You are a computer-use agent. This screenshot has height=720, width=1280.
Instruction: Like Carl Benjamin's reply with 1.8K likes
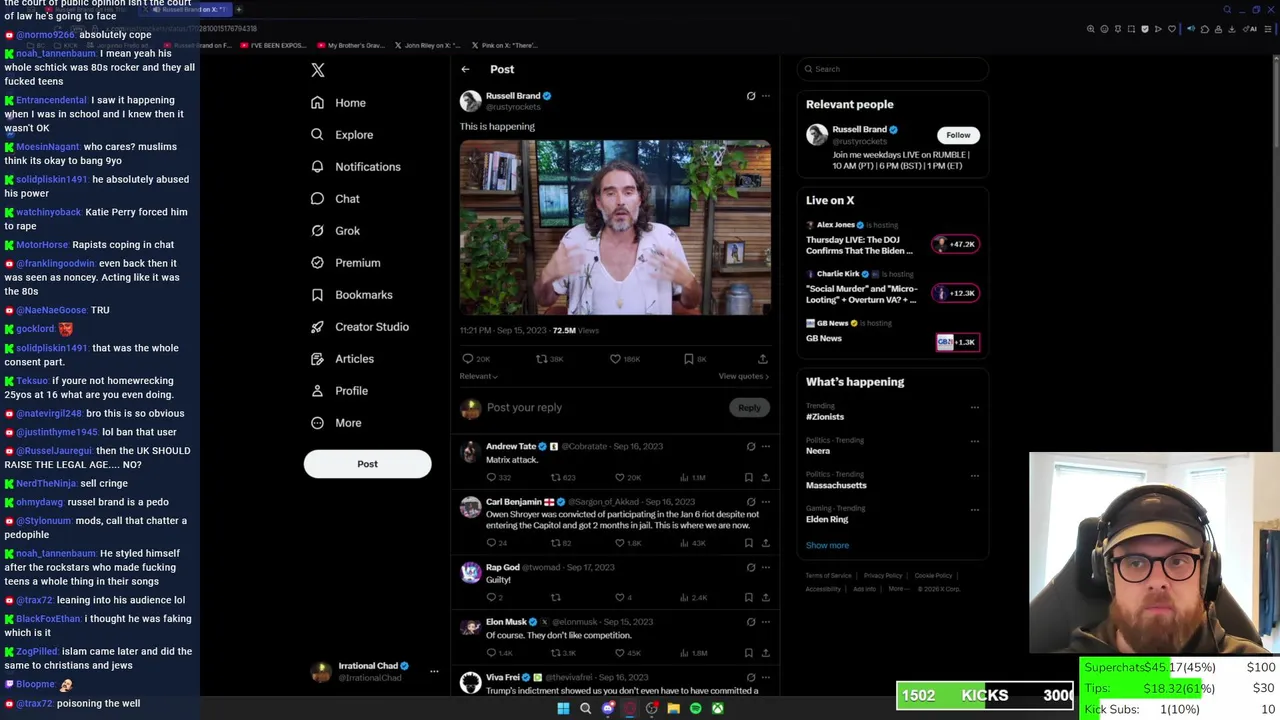(620, 543)
